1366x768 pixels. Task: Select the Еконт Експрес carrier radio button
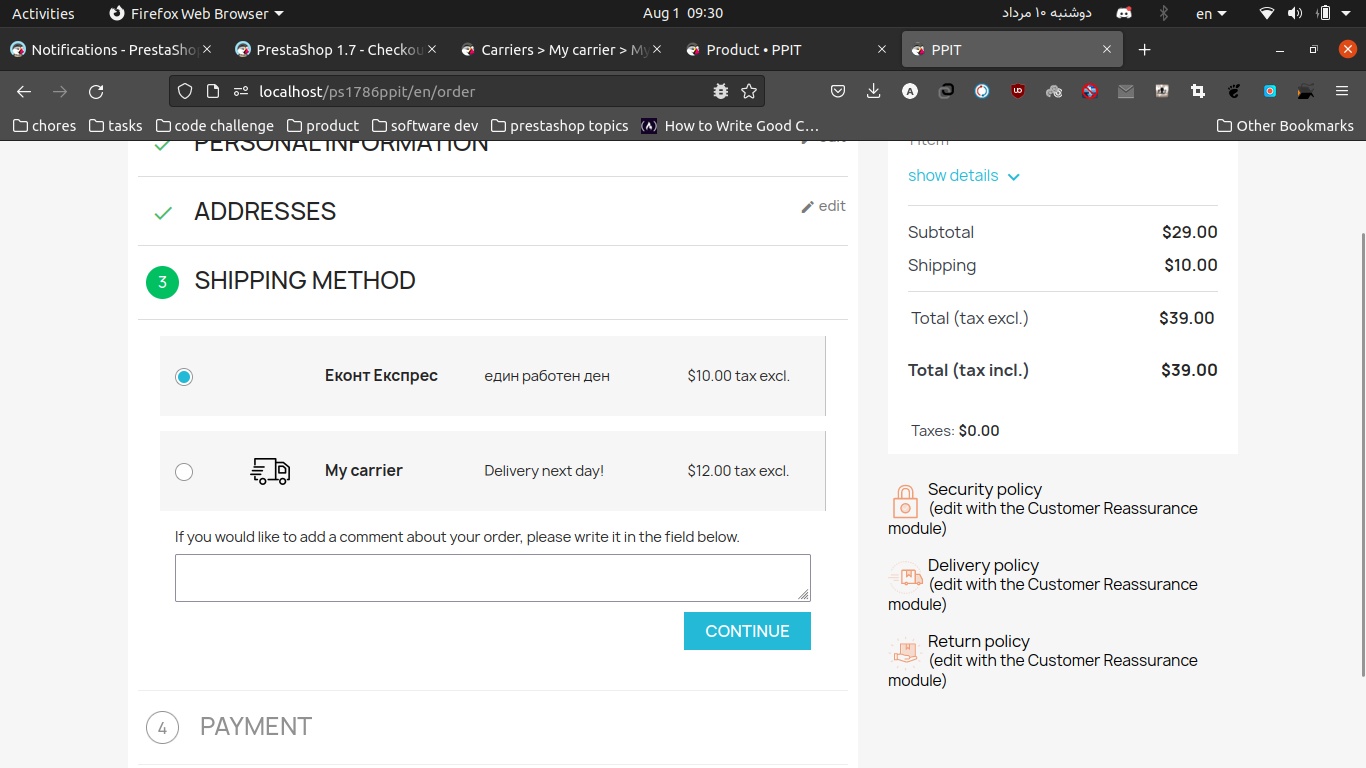click(184, 377)
